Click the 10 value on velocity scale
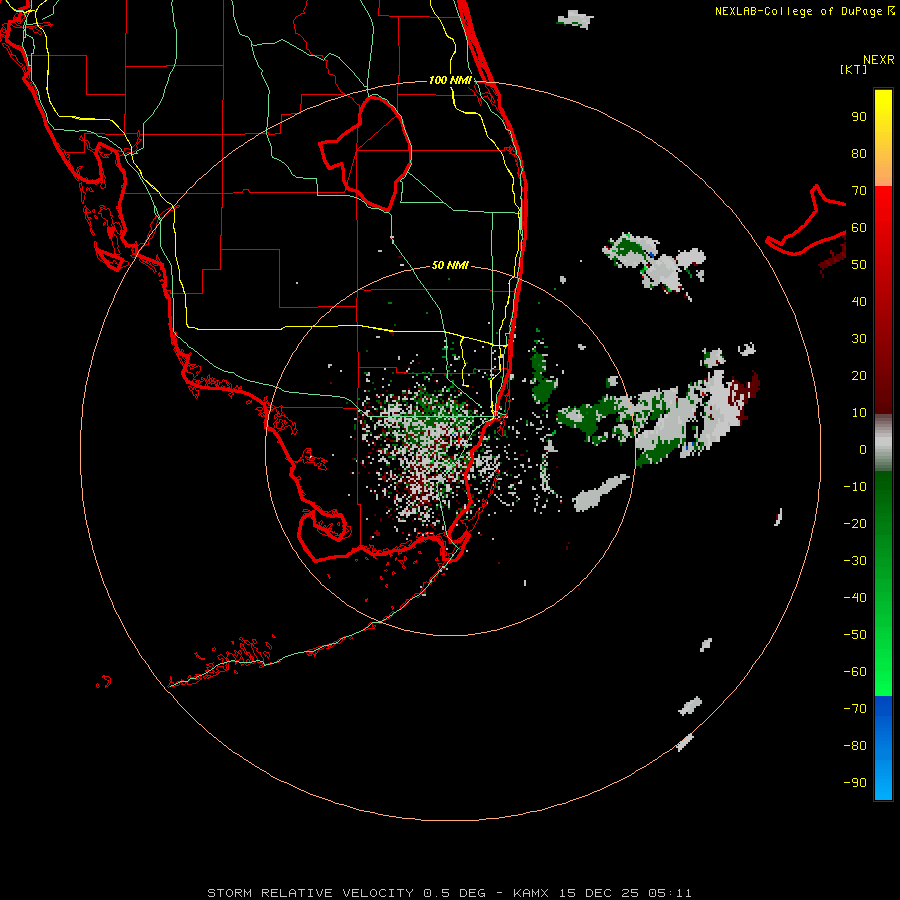 (859, 413)
